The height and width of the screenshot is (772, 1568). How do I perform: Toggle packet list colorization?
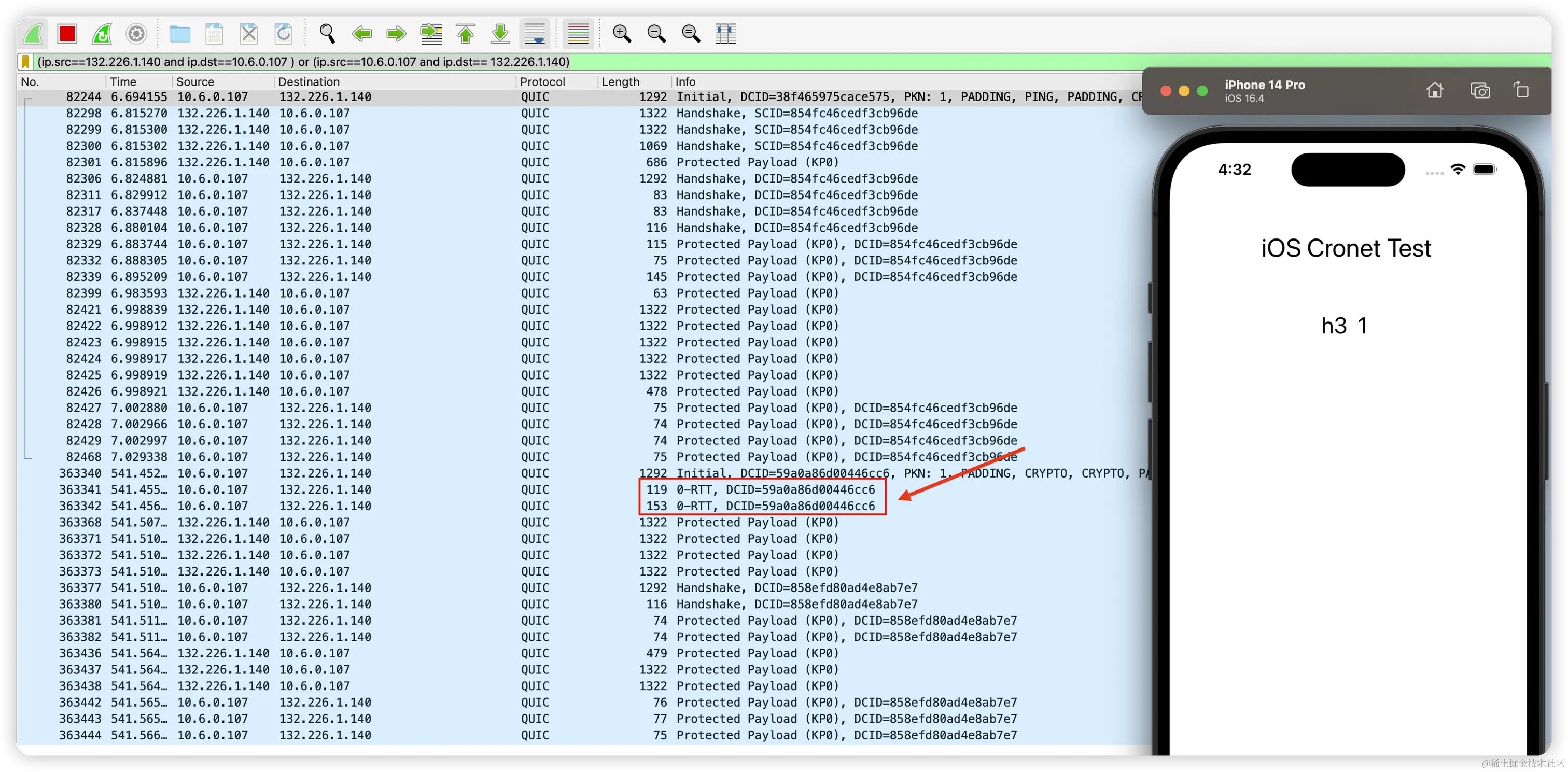point(577,34)
